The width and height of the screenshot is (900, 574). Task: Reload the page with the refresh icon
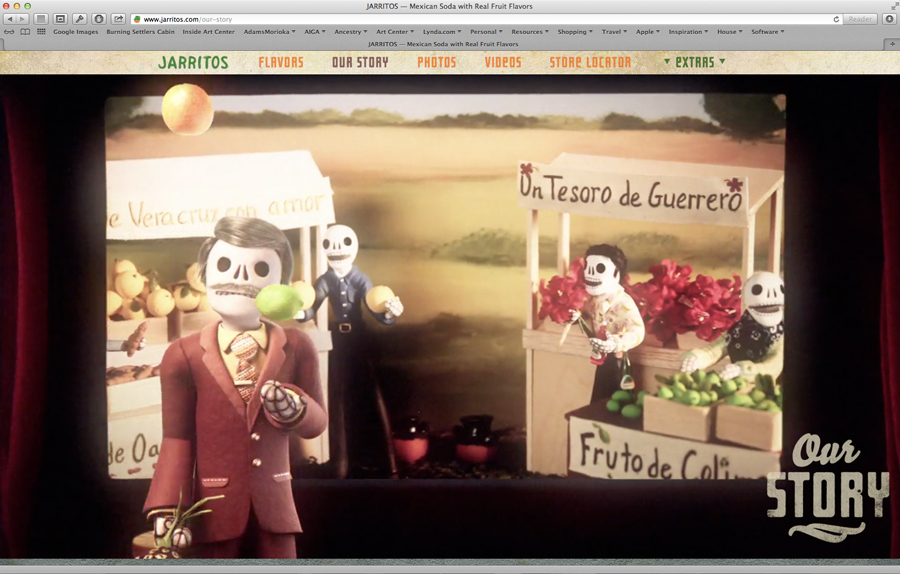(836, 19)
